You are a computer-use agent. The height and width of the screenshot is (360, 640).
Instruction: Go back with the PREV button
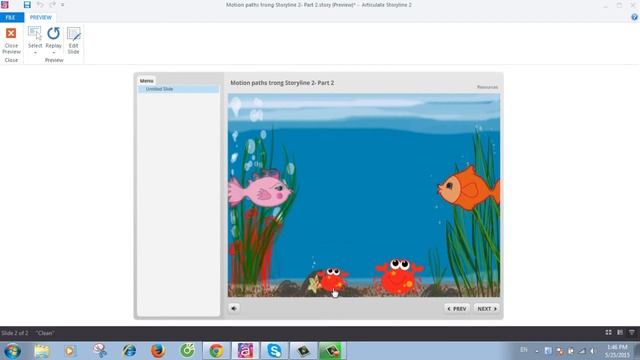click(457, 309)
